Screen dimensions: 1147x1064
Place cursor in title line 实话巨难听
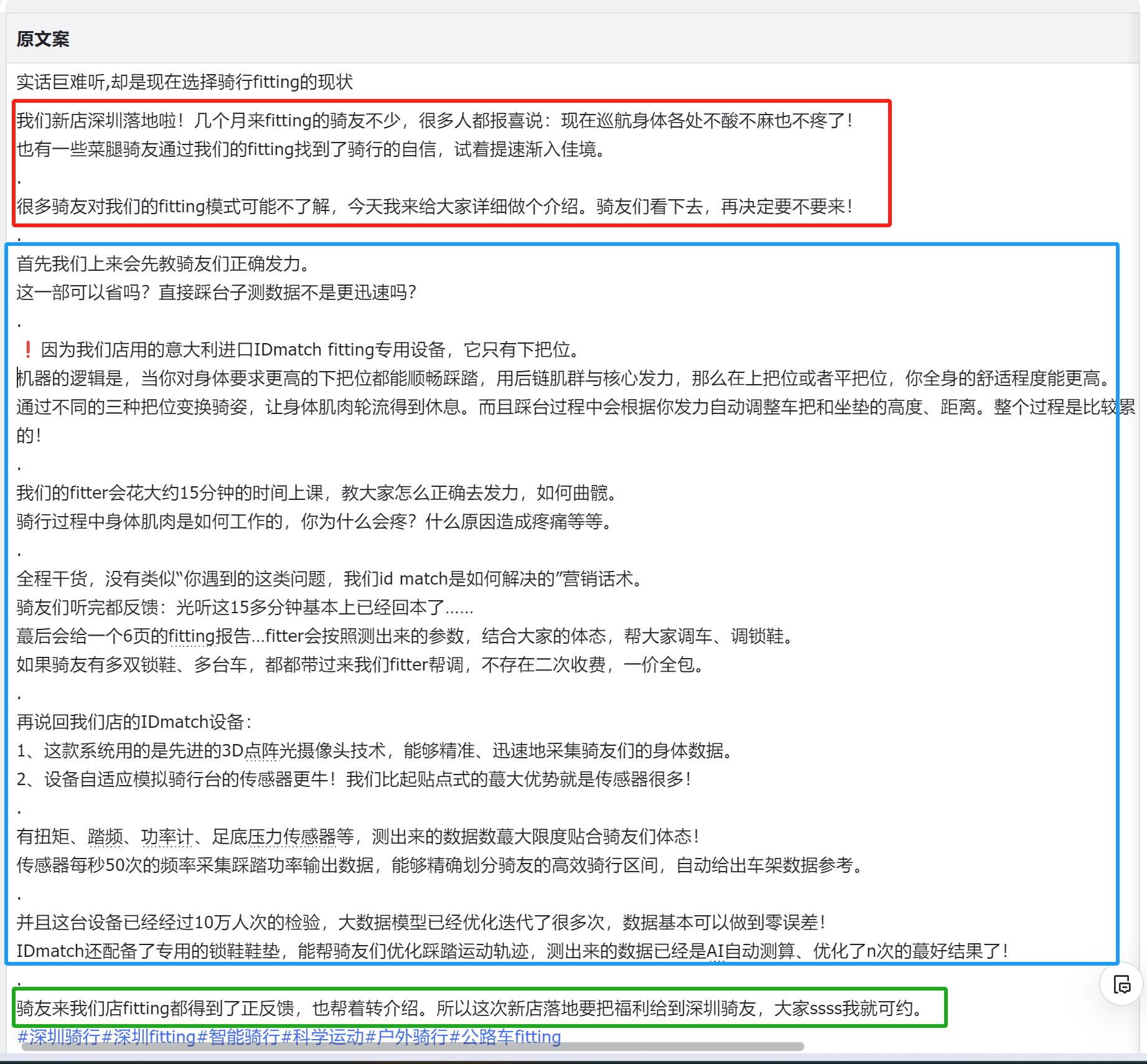(184, 82)
